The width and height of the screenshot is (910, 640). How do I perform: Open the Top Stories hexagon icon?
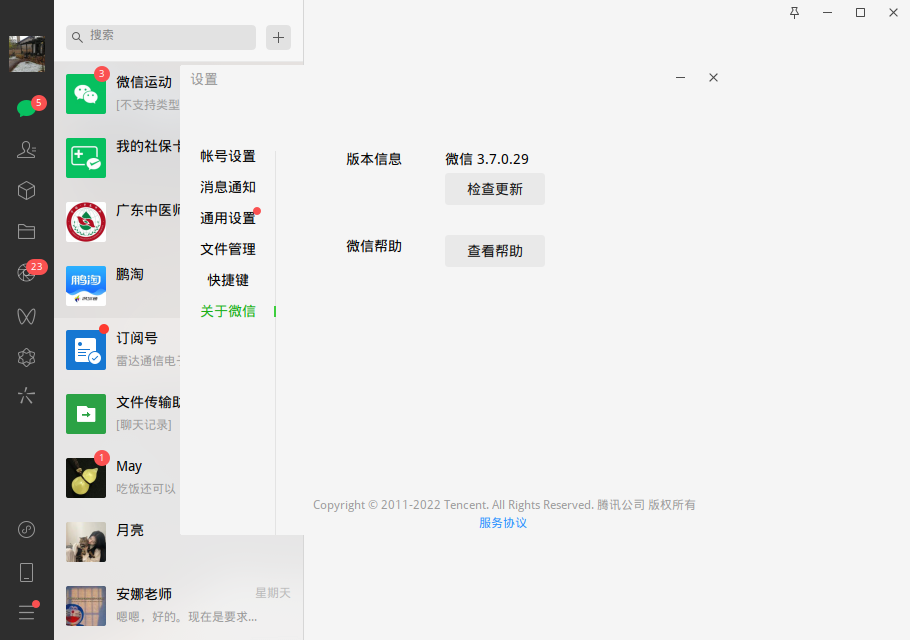(27, 357)
